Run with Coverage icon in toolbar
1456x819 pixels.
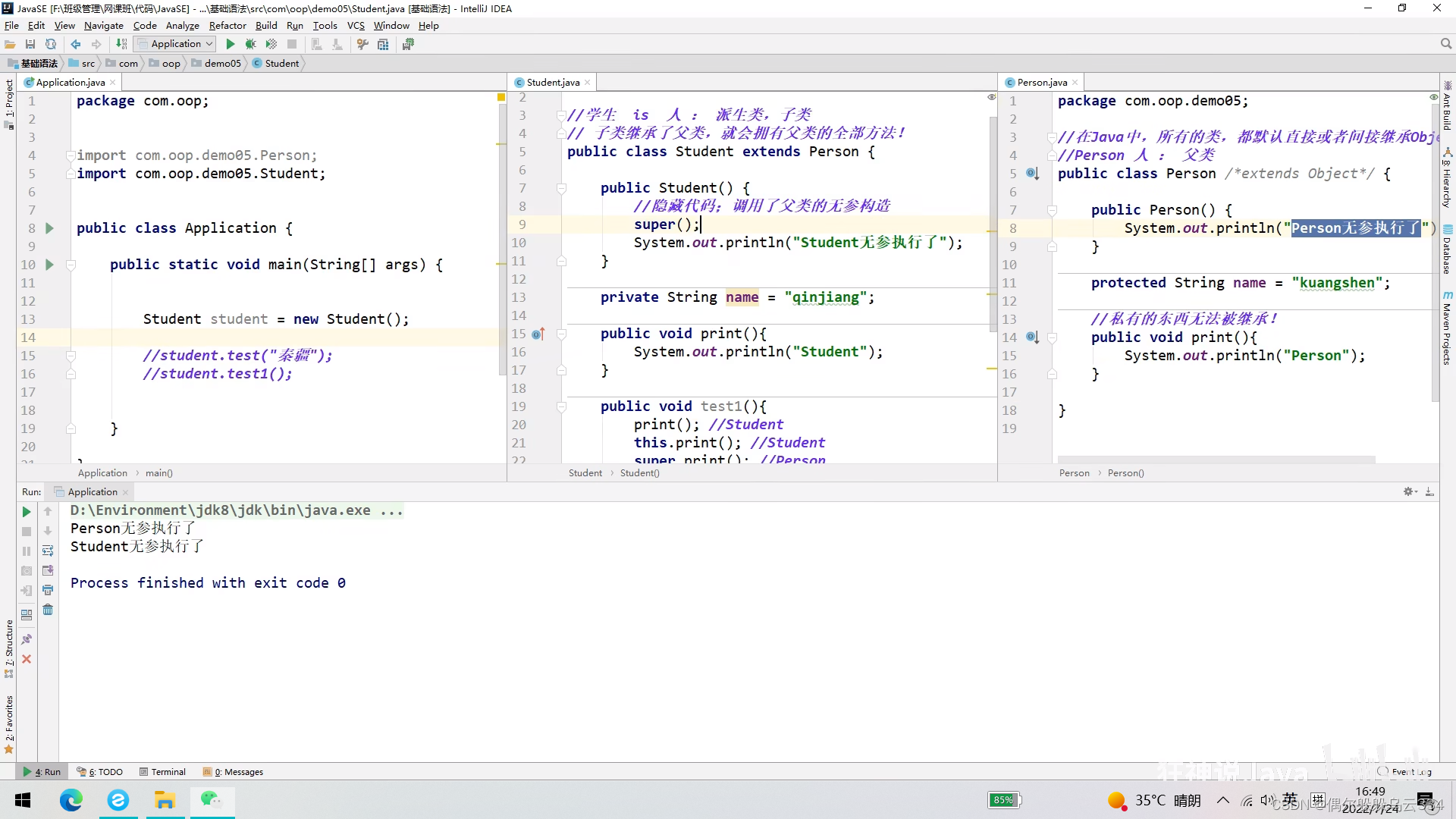pyautogui.click(x=271, y=44)
